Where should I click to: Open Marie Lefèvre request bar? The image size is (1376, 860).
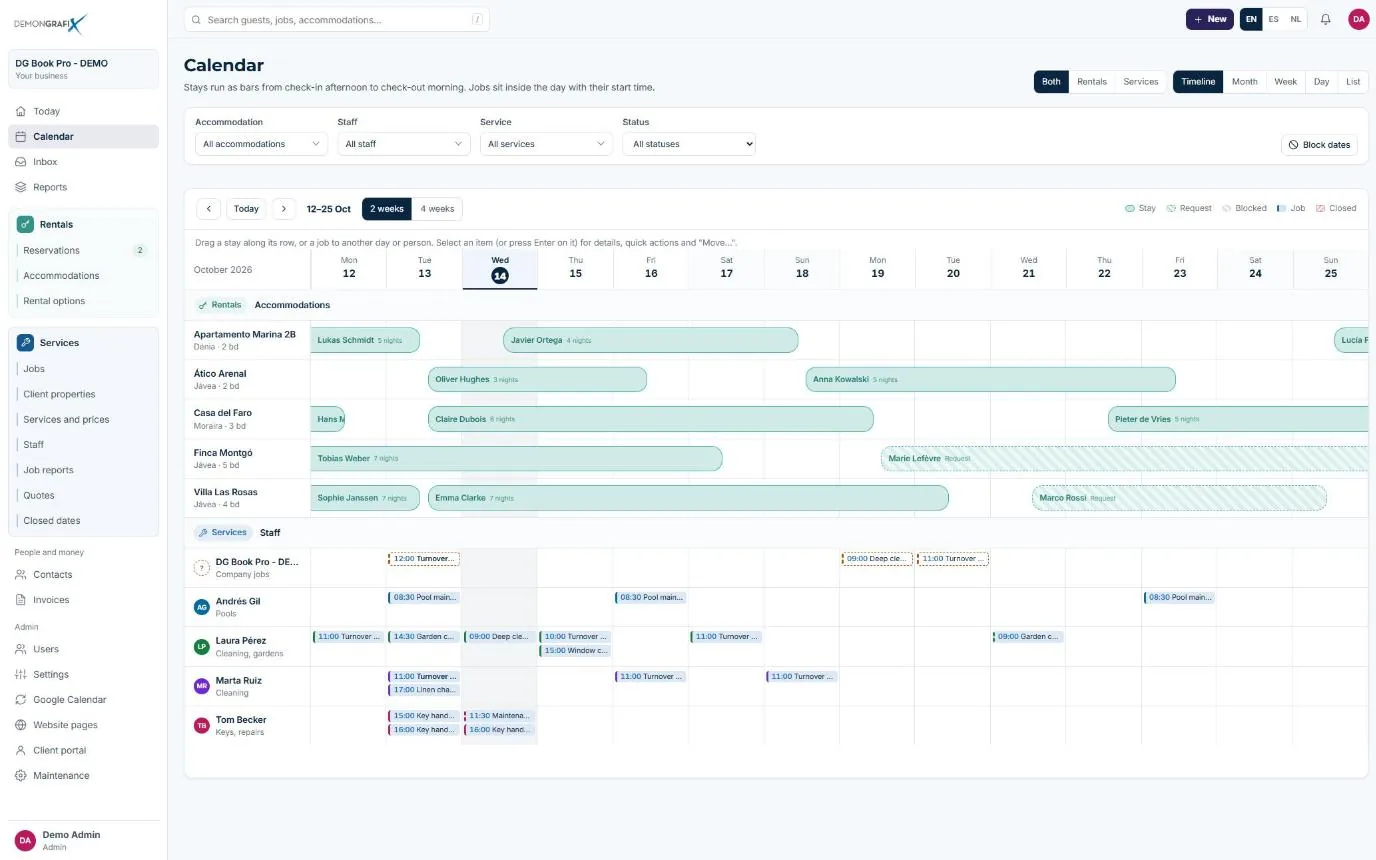coord(1124,459)
